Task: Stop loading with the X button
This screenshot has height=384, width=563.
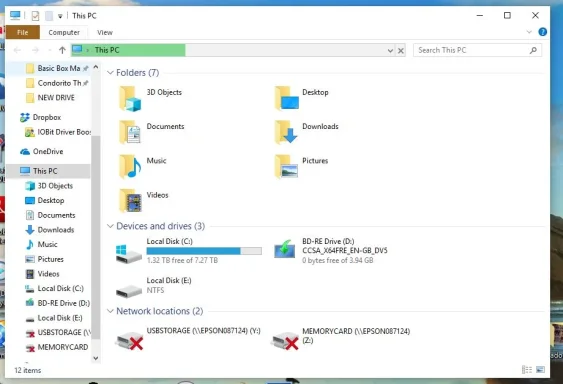Action: click(x=401, y=51)
